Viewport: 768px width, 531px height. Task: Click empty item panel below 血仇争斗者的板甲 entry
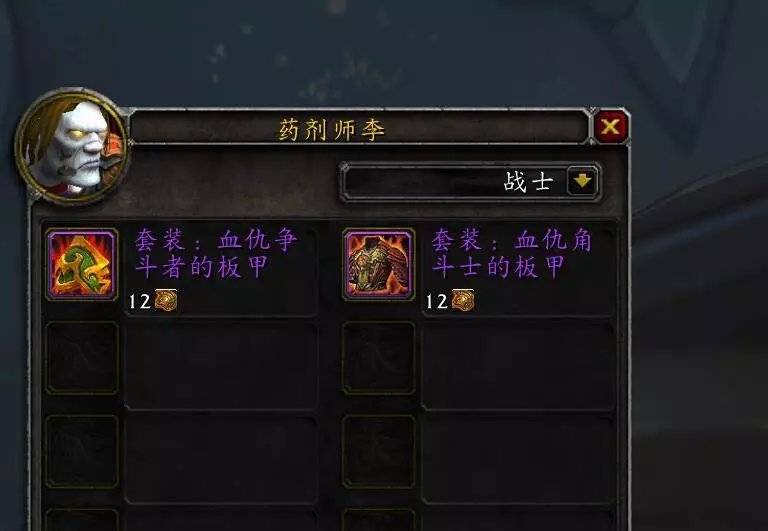pyautogui.click(x=221, y=365)
